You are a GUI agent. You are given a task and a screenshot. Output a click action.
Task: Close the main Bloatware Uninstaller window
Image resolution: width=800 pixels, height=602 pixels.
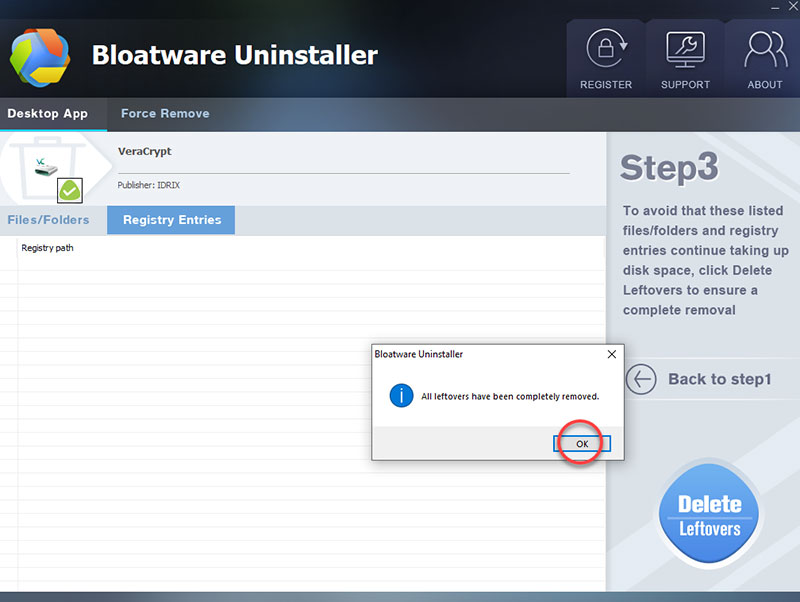[793, 7]
